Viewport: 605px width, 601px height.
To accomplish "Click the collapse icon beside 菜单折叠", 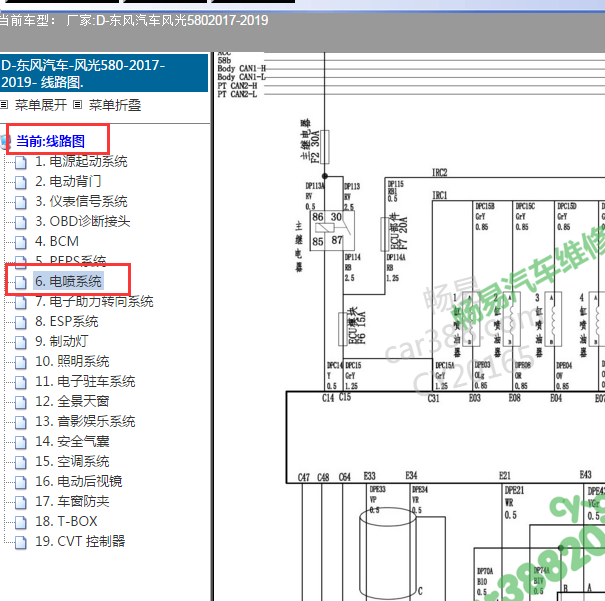I will [78, 105].
